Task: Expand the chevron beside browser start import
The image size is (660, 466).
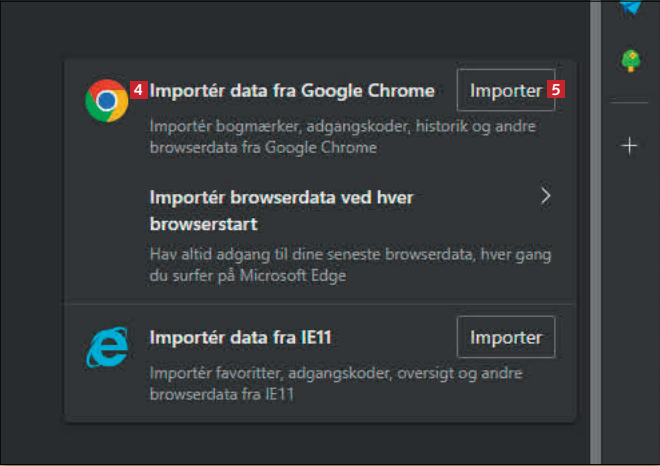Action: pos(545,196)
